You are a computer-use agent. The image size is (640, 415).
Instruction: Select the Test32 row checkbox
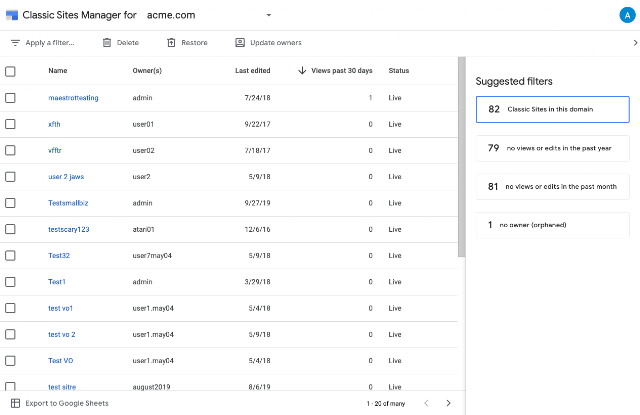pos(10,255)
